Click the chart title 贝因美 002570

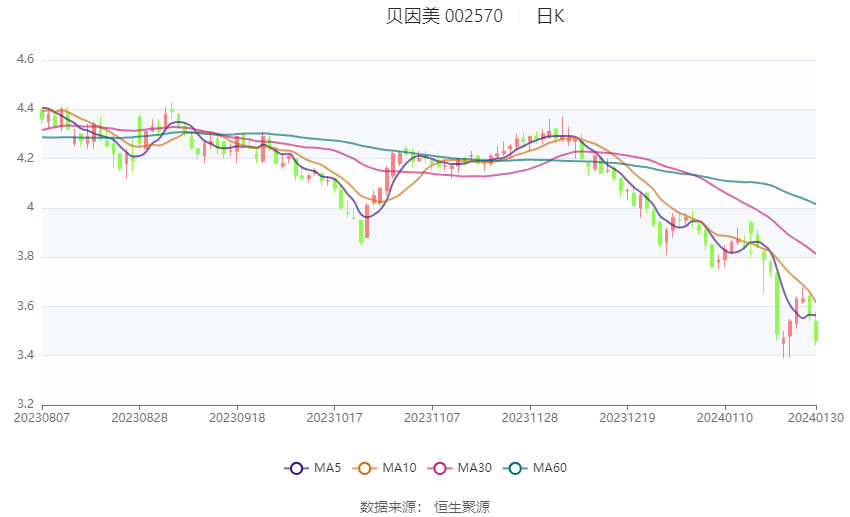pos(445,16)
